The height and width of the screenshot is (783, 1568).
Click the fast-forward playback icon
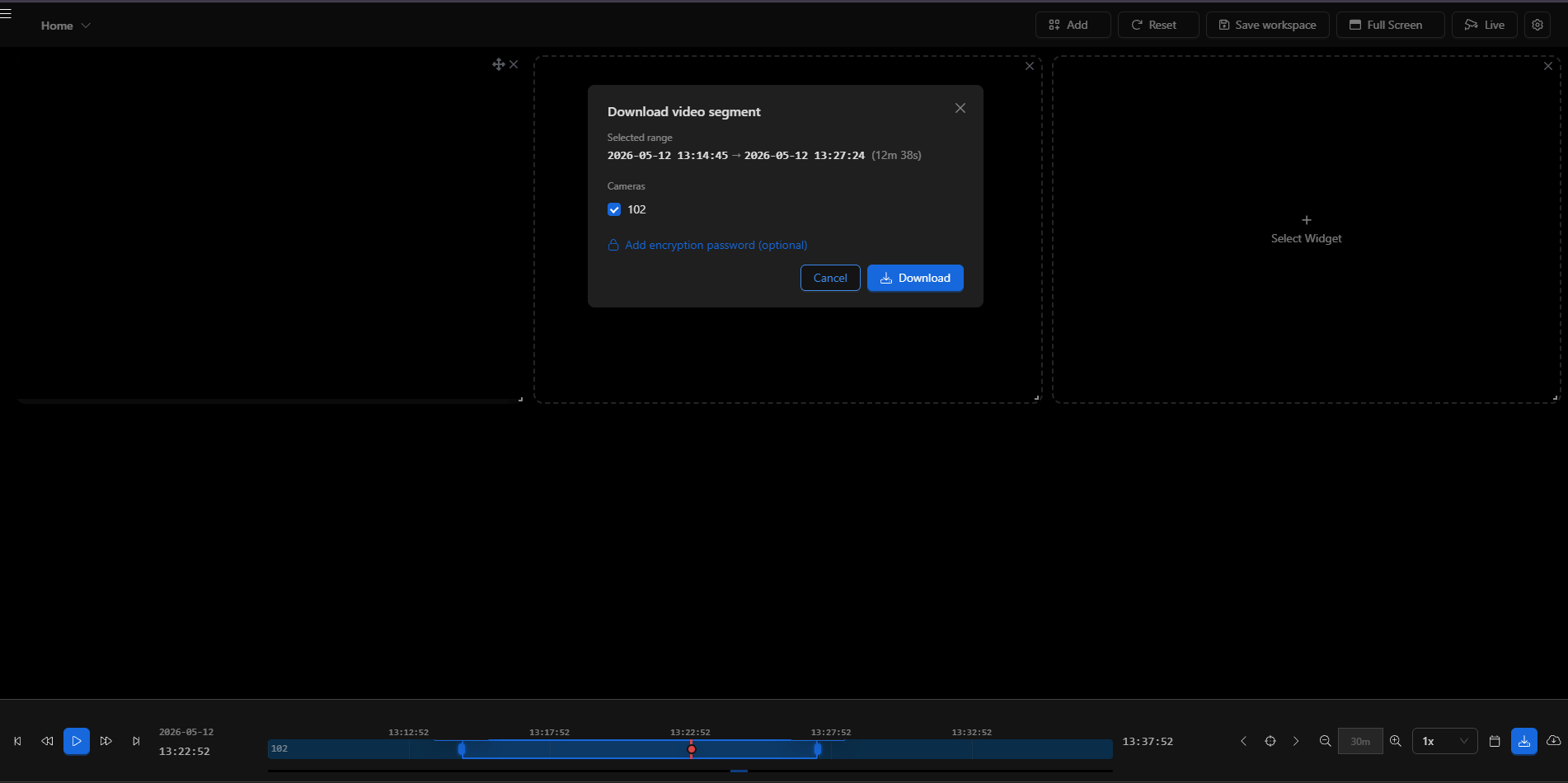[x=106, y=741]
